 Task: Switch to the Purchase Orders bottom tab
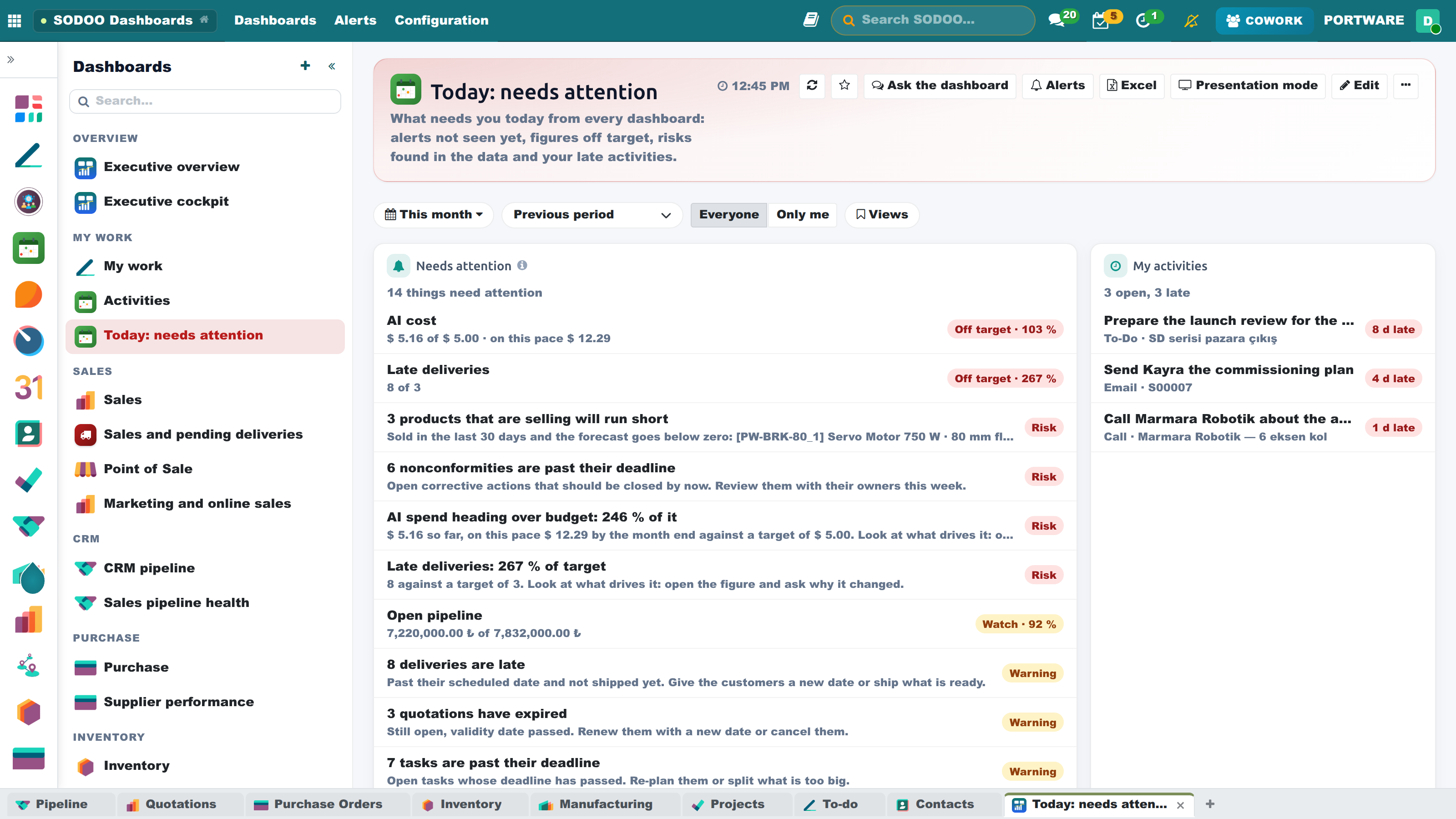(x=328, y=804)
